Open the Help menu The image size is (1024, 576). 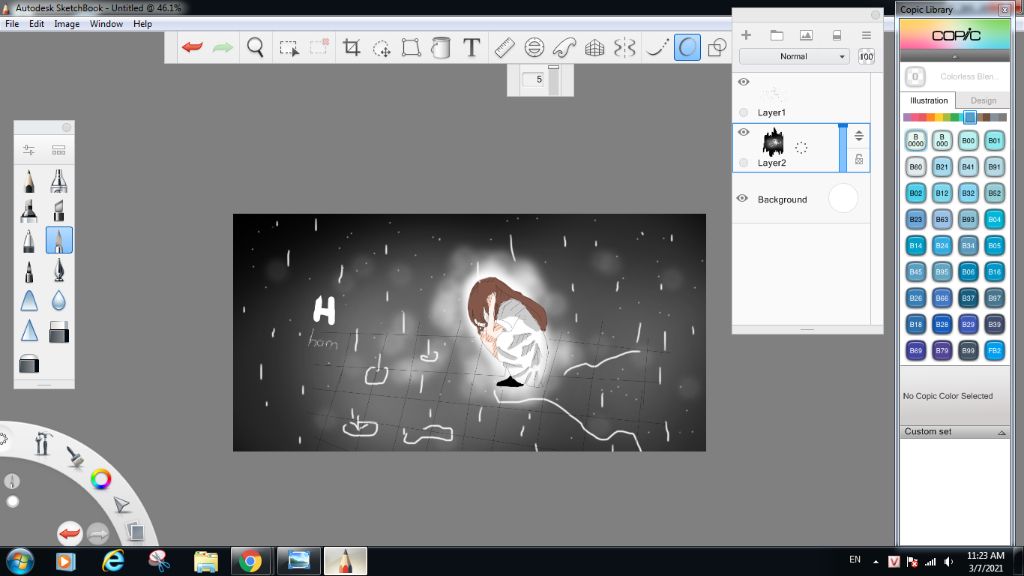coord(142,24)
